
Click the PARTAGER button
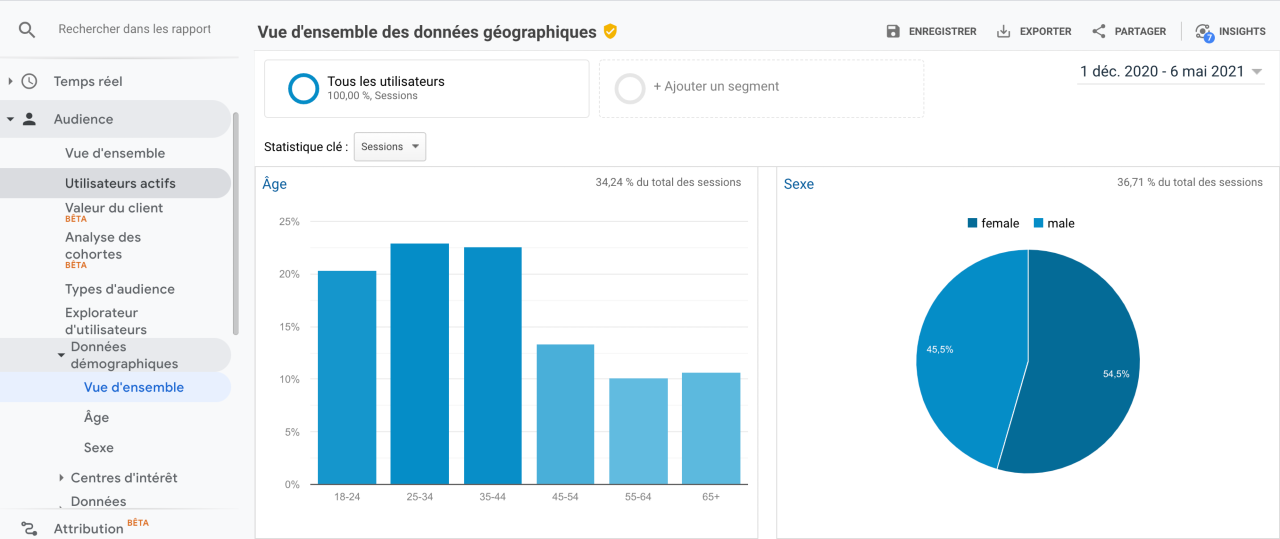1129,31
